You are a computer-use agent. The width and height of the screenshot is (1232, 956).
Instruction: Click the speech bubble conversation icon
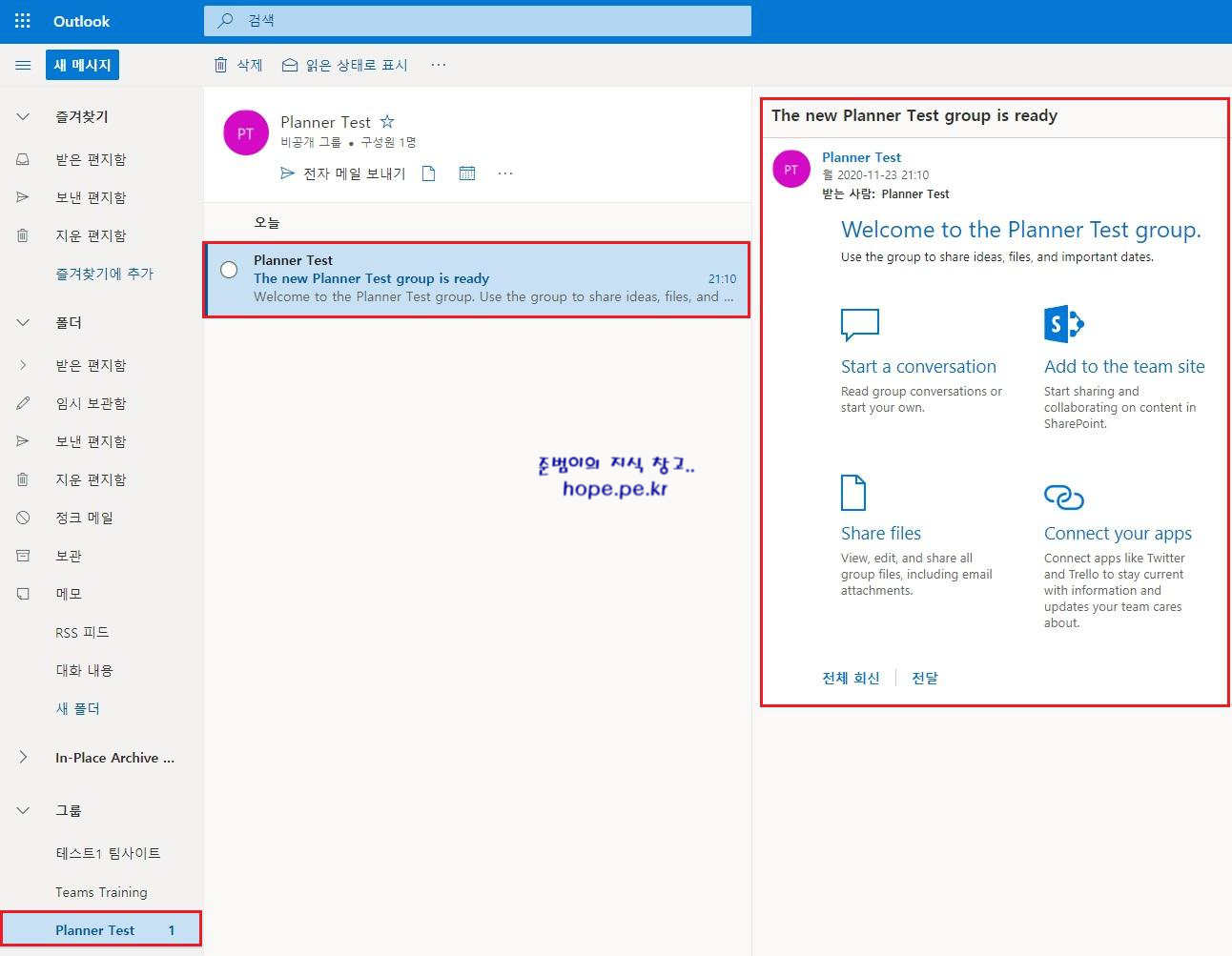click(860, 324)
